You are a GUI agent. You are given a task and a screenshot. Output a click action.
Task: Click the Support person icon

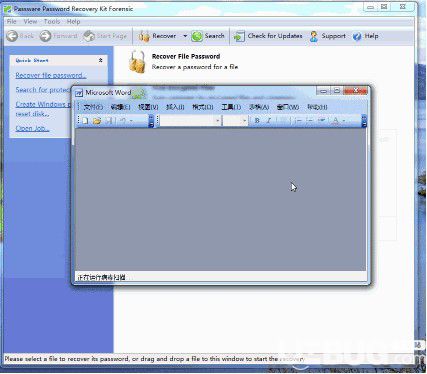tap(313, 36)
